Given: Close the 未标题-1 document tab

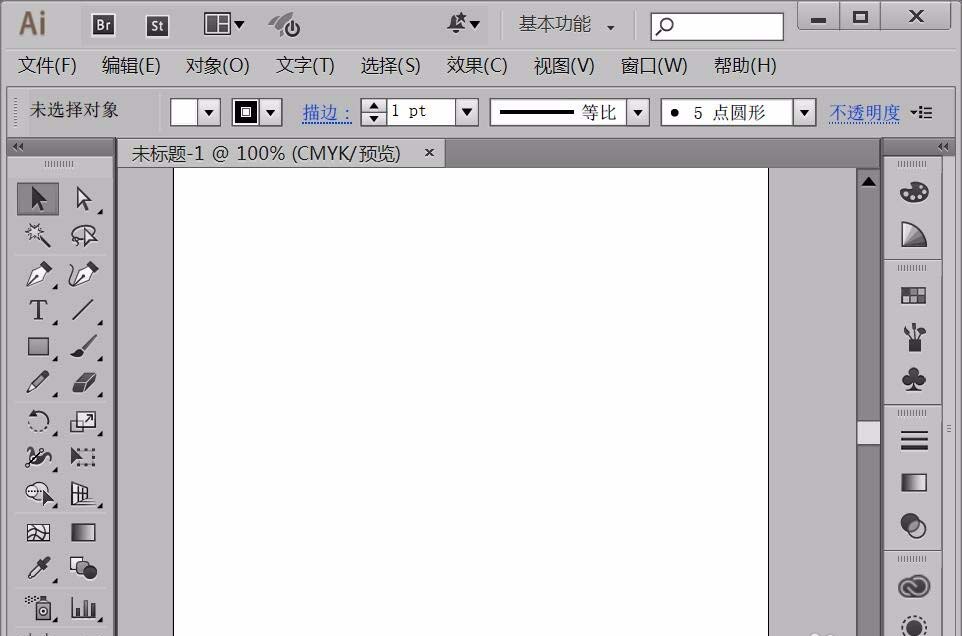Looking at the screenshot, I should [429, 152].
